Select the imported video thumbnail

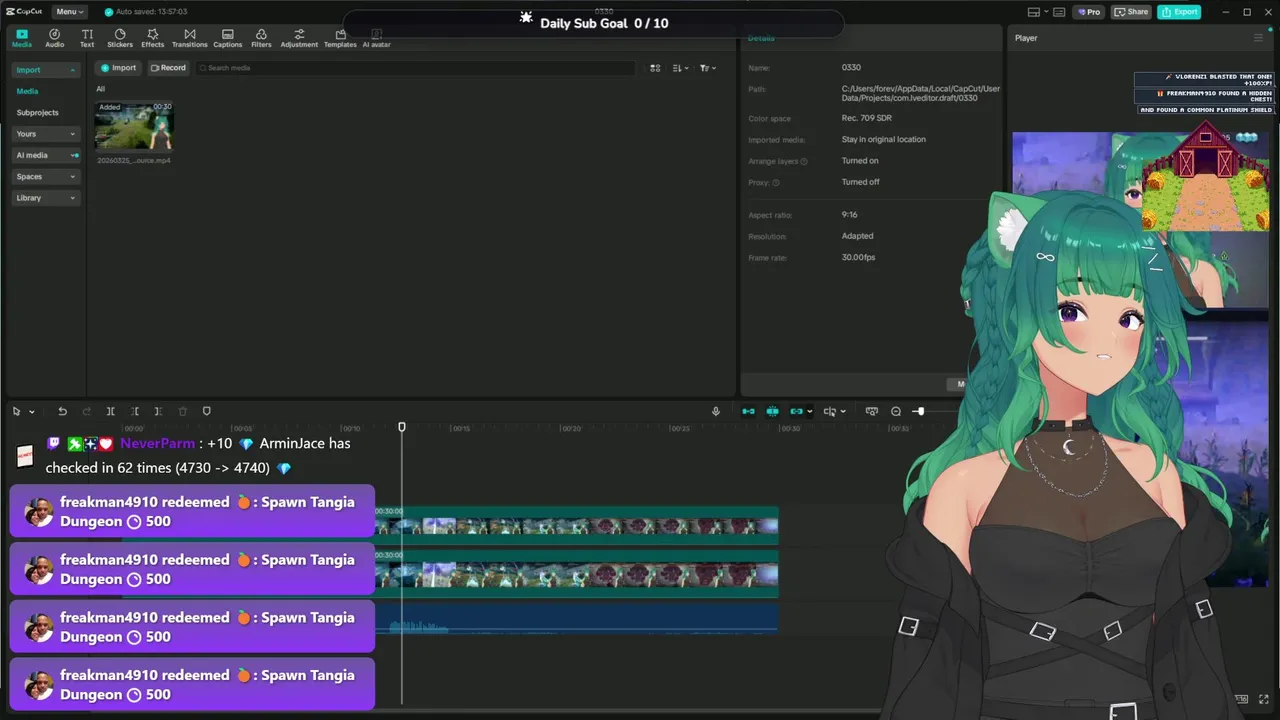pyautogui.click(x=134, y=126)
